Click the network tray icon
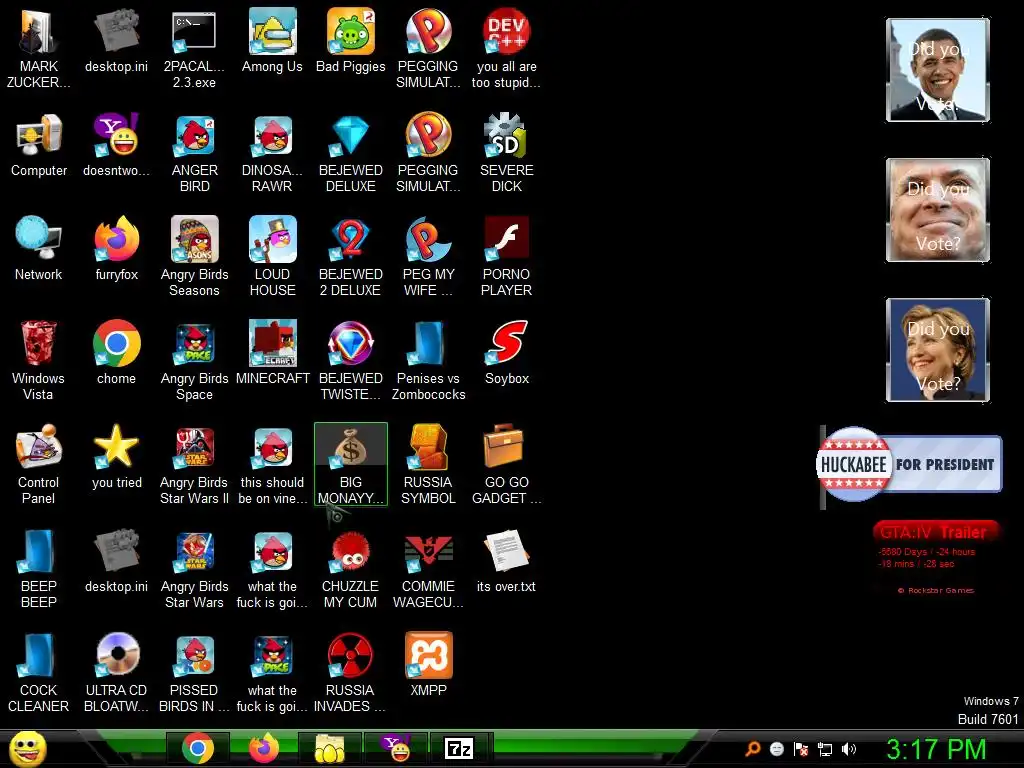Screen dimensions: 1024x768 click(x=825, y=749)
